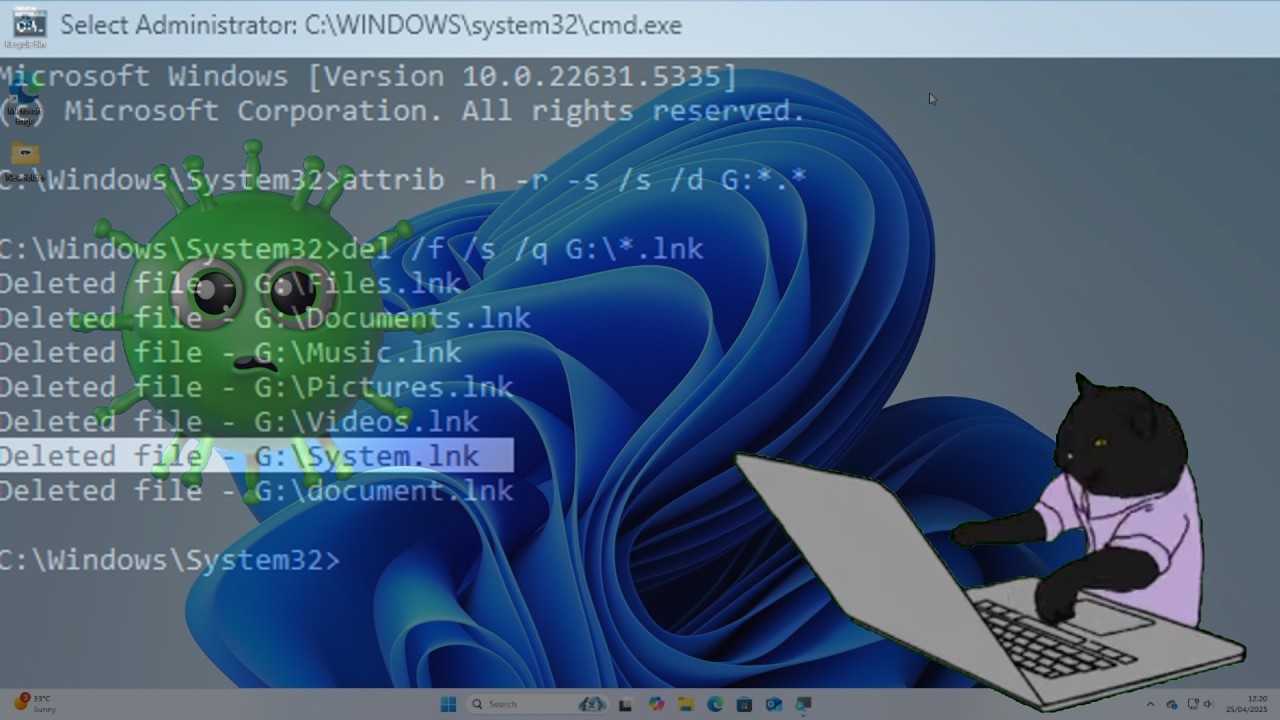Click the 'Deleted file - G:\document.lnk' output line
Screen dimensions: 1280x720
[x=257, y=490]
